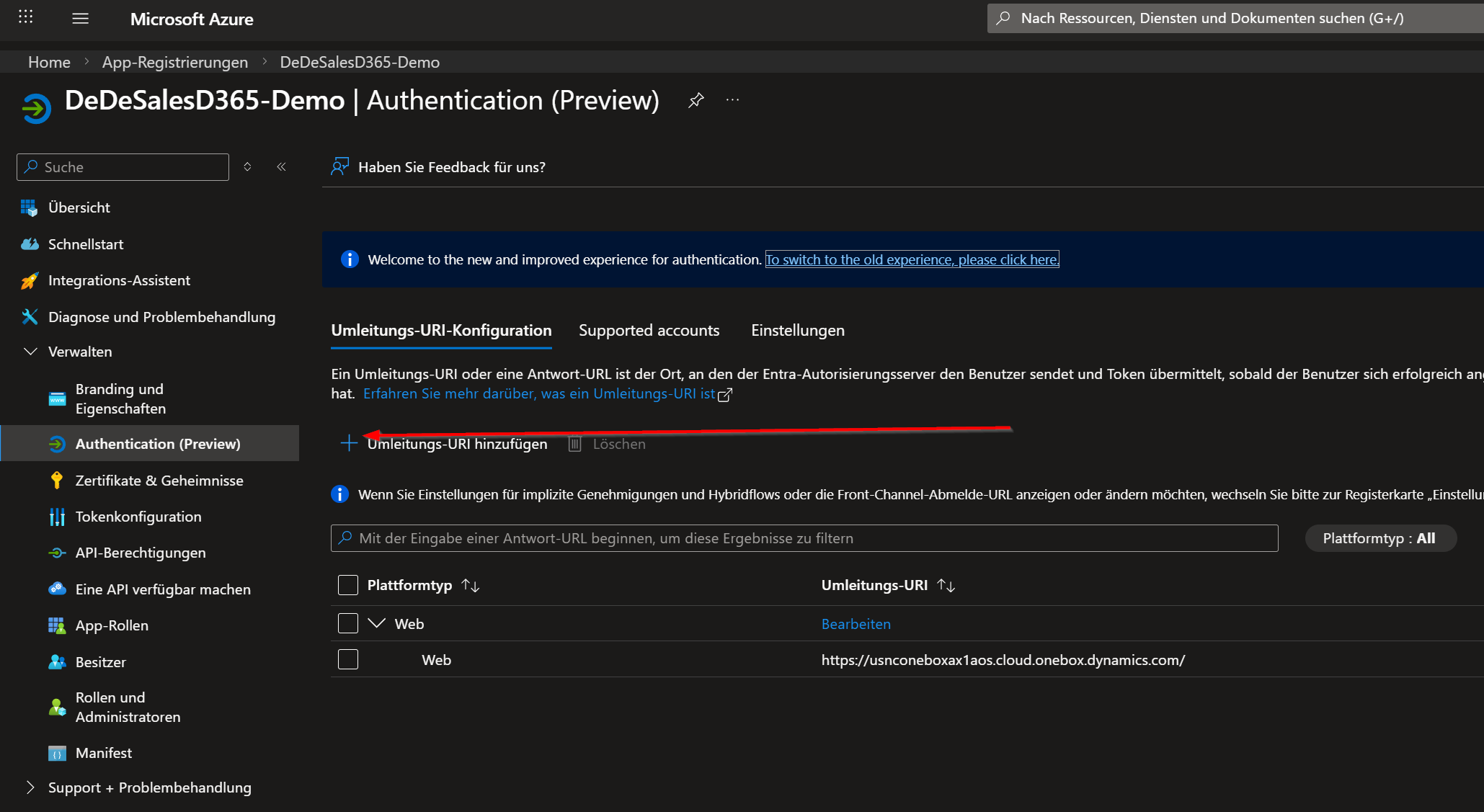
Task: Open Besitzer page
Action: 101,662
